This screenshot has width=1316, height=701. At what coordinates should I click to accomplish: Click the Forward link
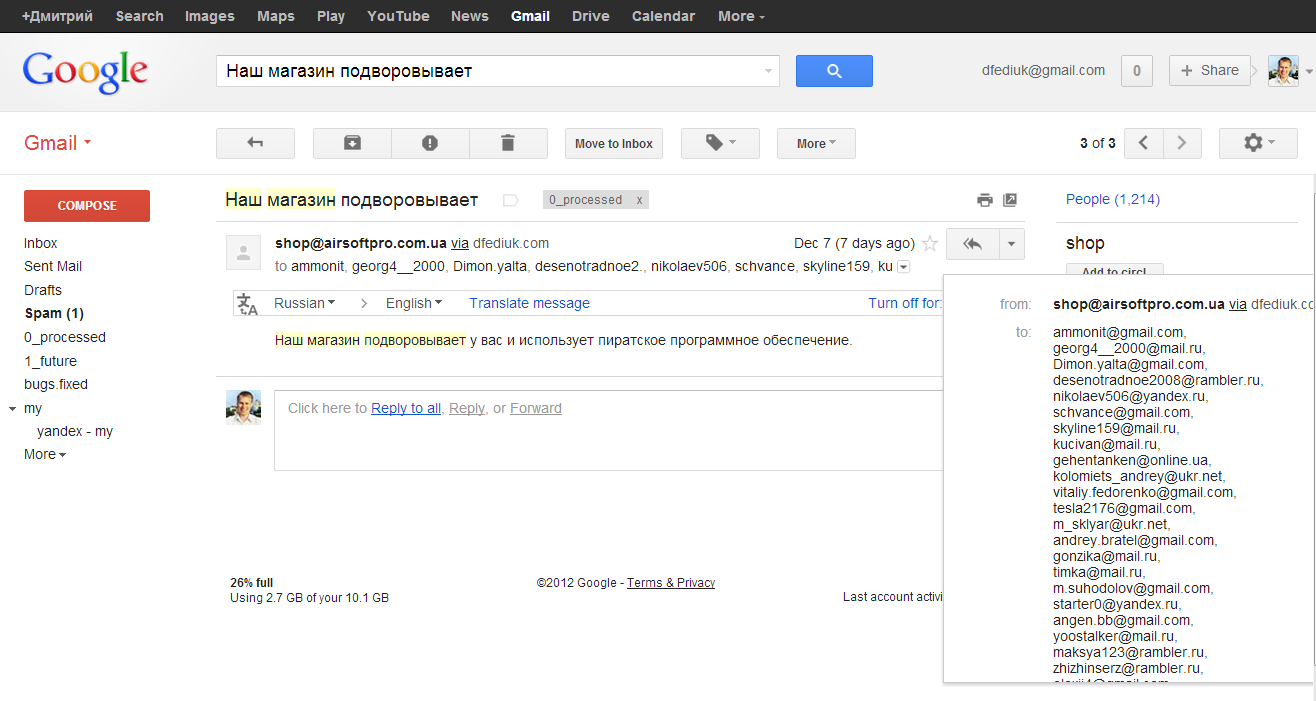pos(536,408)
